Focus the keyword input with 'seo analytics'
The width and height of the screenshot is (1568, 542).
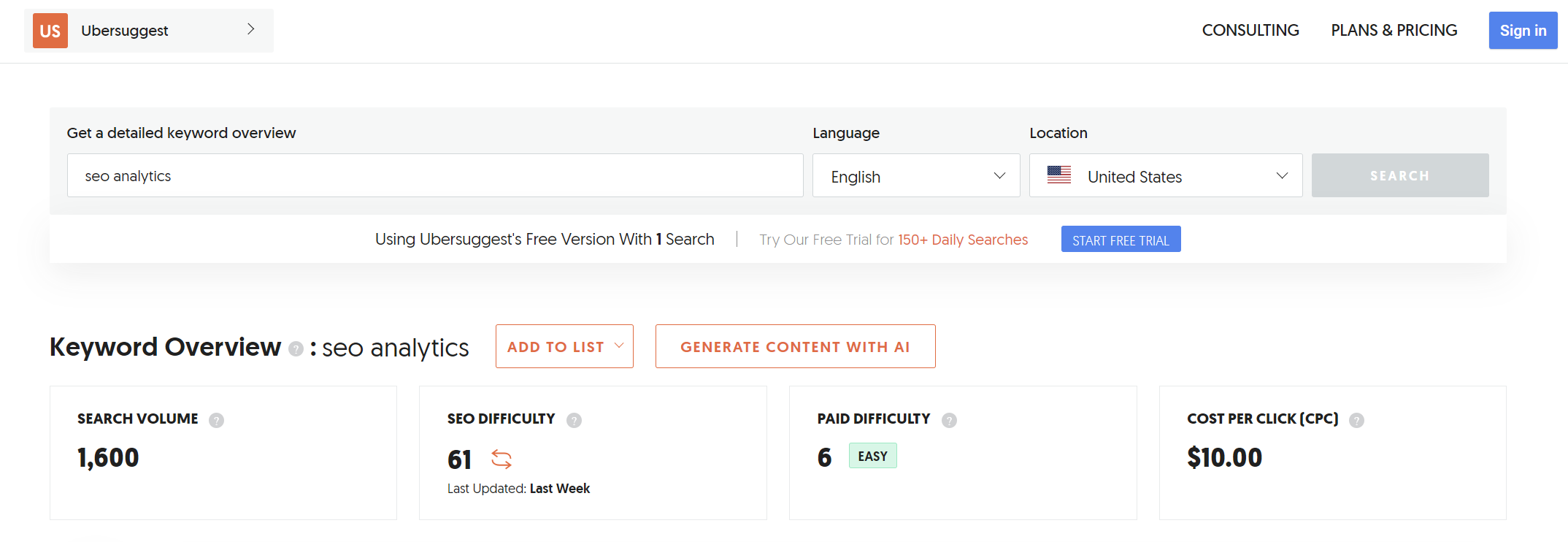click(435, 175)
